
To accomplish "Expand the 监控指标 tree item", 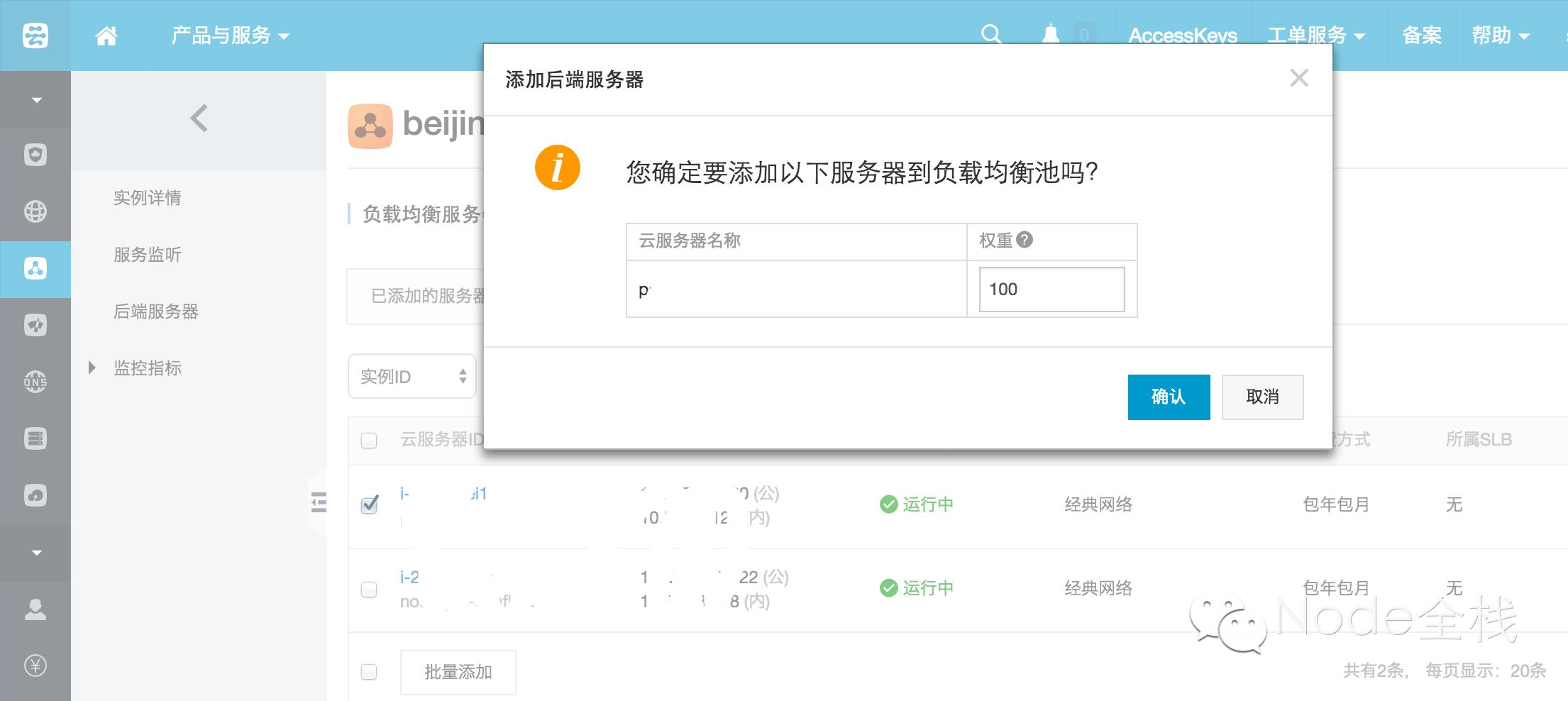I will click(x=92, y=368).
